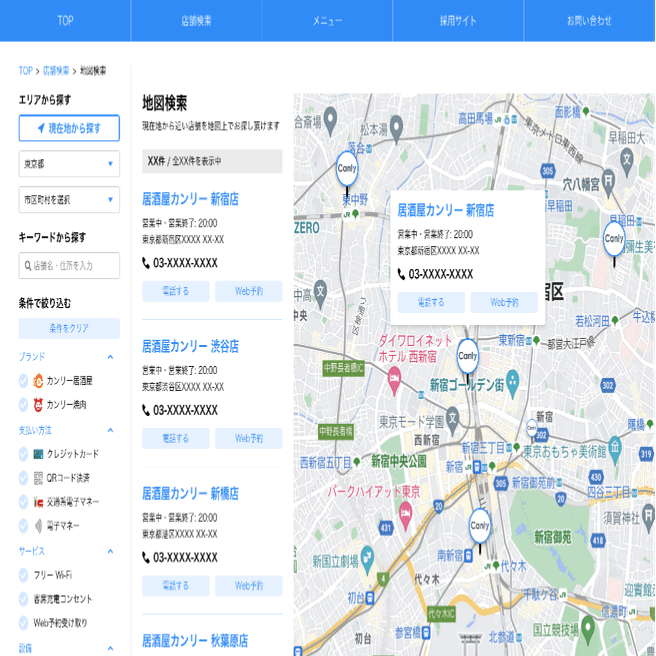Click the パークハイアット東京 hotel marker

(x=405, y=516)
